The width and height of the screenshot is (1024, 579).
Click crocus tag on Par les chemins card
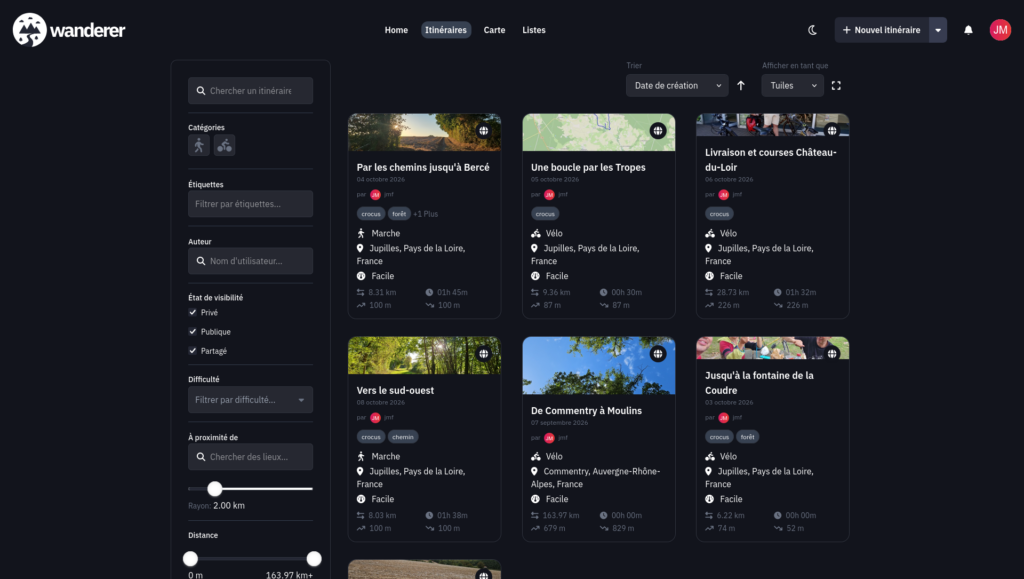point(371,214)
